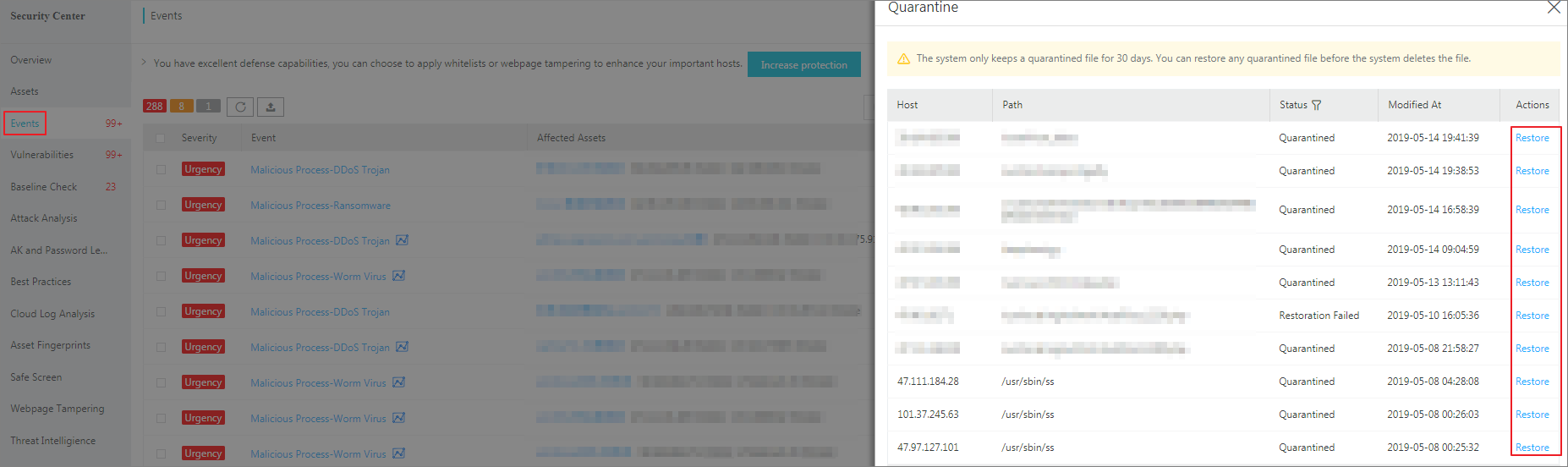Retry Restore for the Restoration Failed file
Image resolution: width=1568 pixels, height=467 pixels.
1532,316
